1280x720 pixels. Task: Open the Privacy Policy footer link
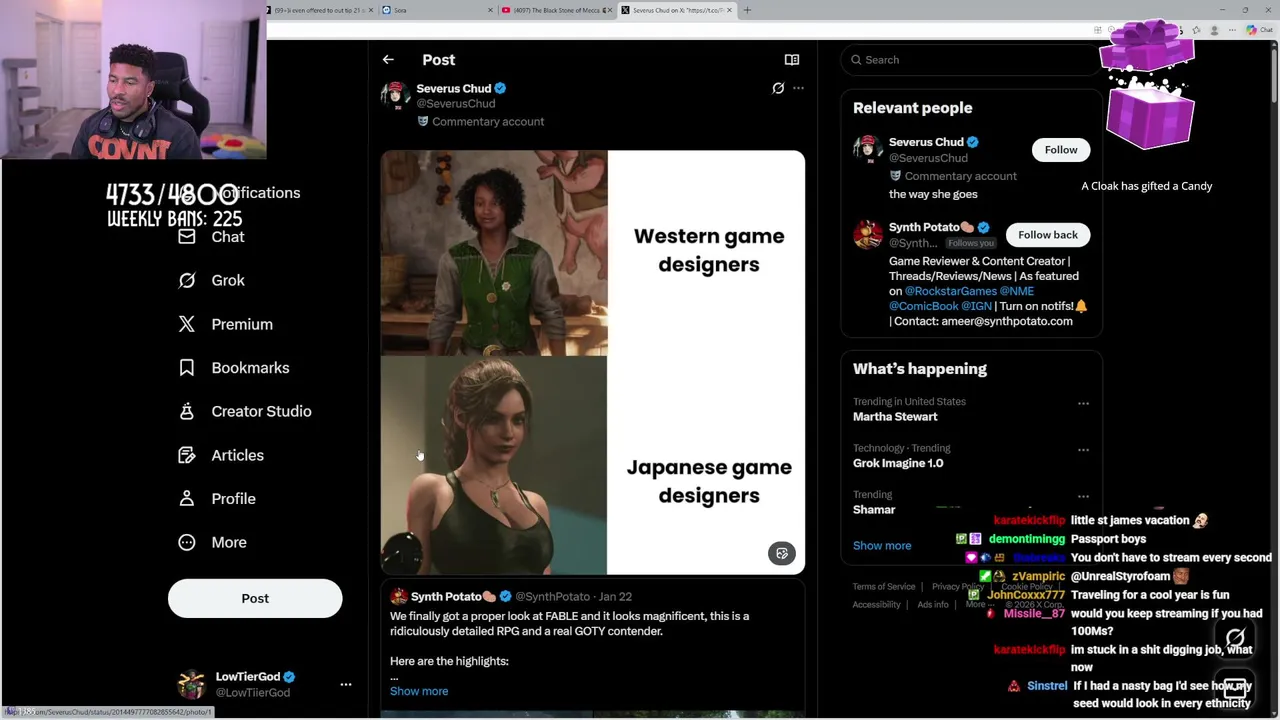tap(958, 587)
